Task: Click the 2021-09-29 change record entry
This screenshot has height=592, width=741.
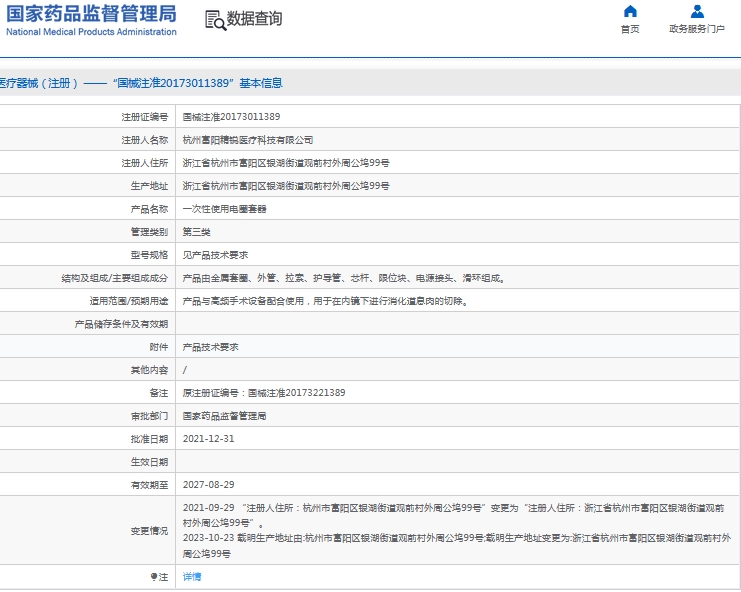Action: 453,515
